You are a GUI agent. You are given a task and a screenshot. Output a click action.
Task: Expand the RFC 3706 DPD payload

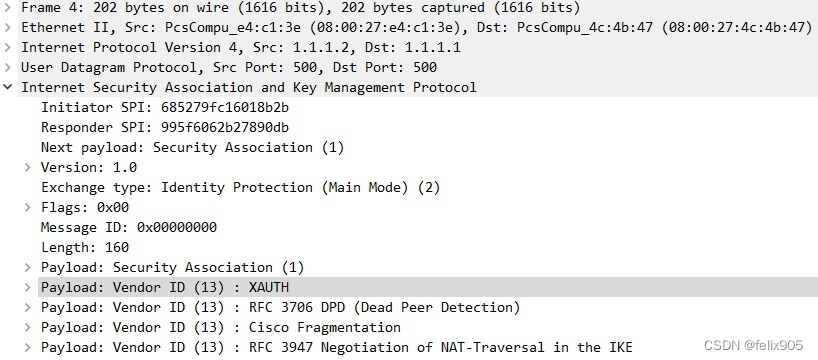[x=28, y=307]
